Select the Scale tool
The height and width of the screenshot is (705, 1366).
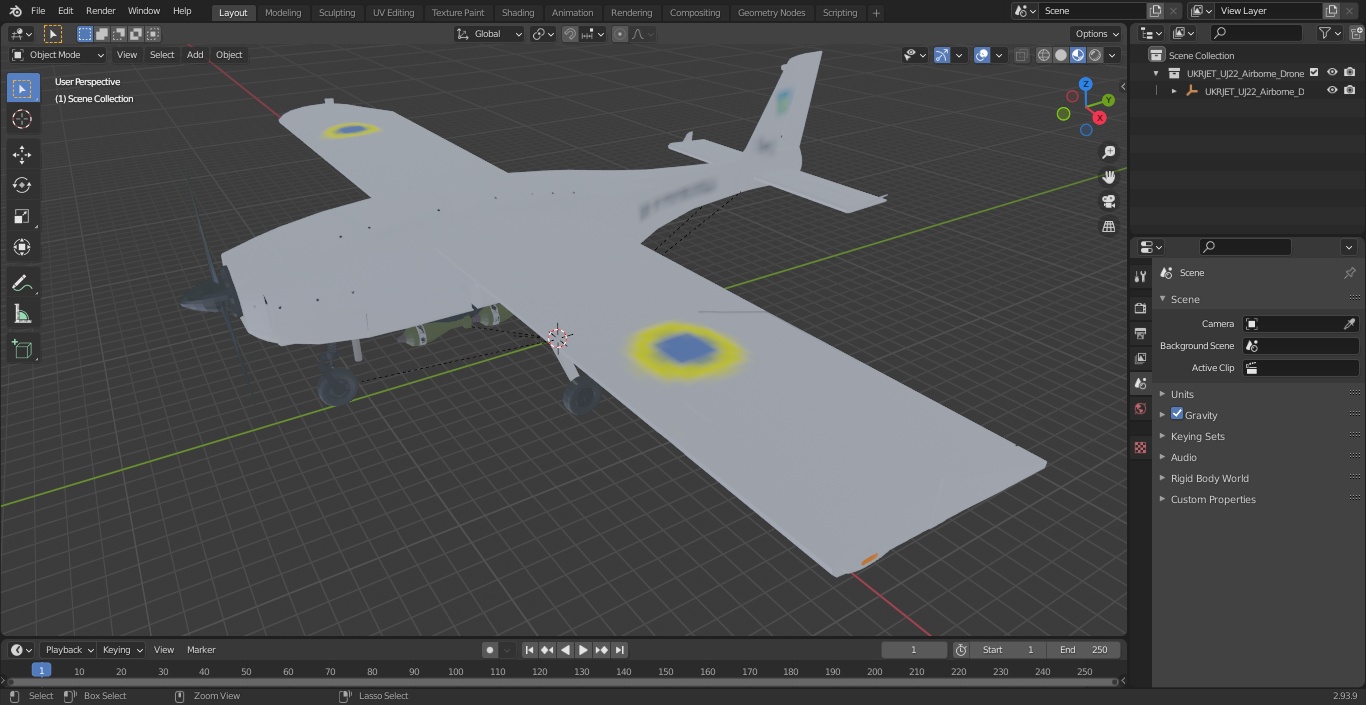click(22, 216)
